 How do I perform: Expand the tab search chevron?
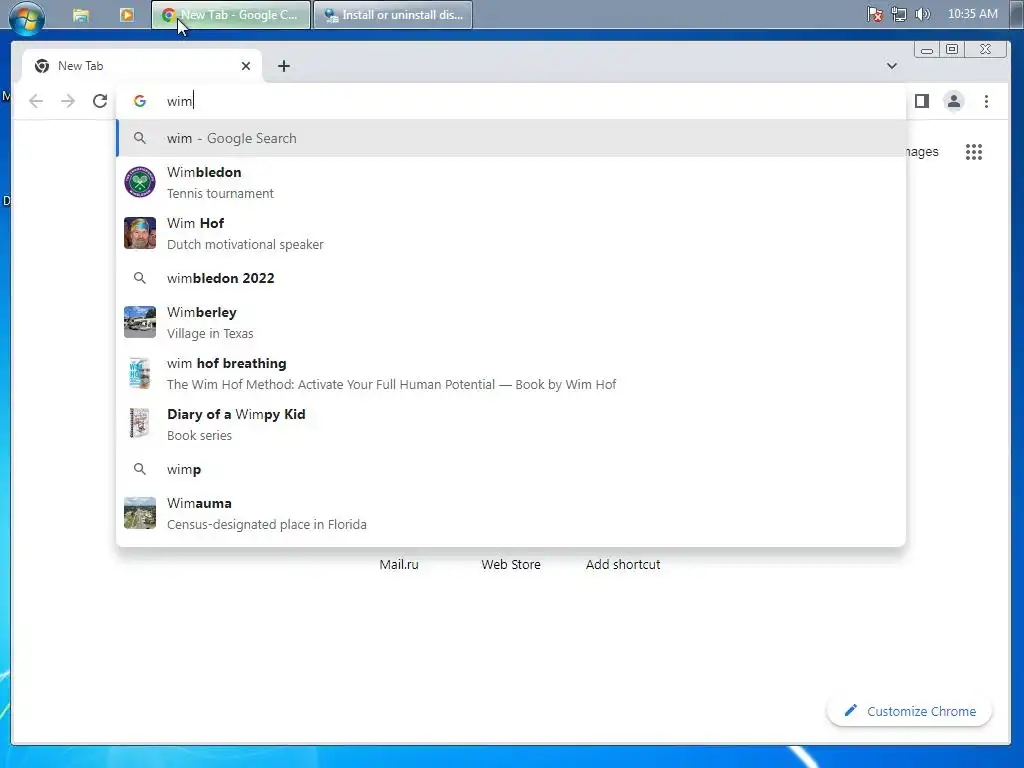click(x=891, y=66)
